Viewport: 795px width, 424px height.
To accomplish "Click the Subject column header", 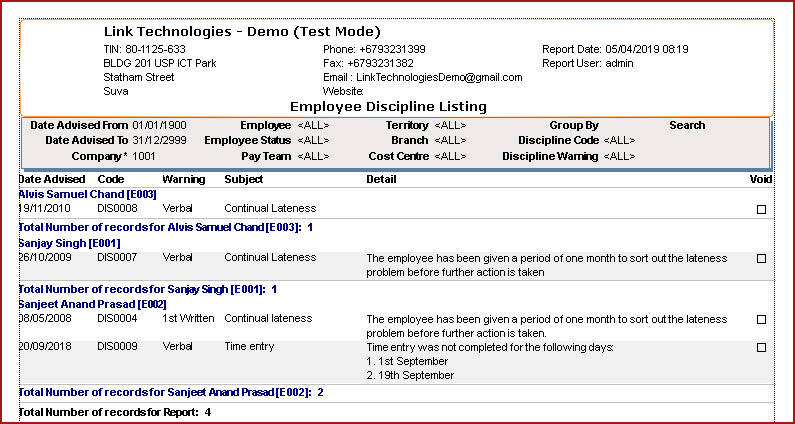I will pyautogui.click(x=244, y=180).
